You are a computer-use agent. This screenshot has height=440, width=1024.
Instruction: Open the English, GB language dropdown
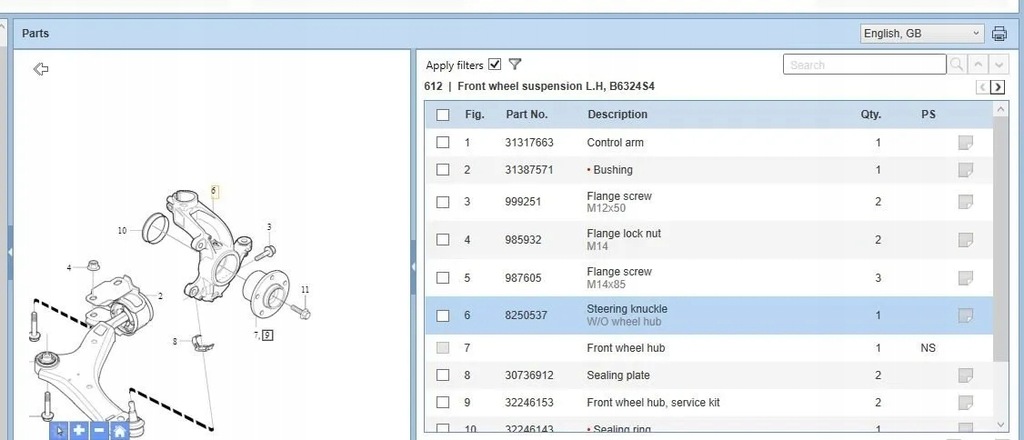[922, 33]
